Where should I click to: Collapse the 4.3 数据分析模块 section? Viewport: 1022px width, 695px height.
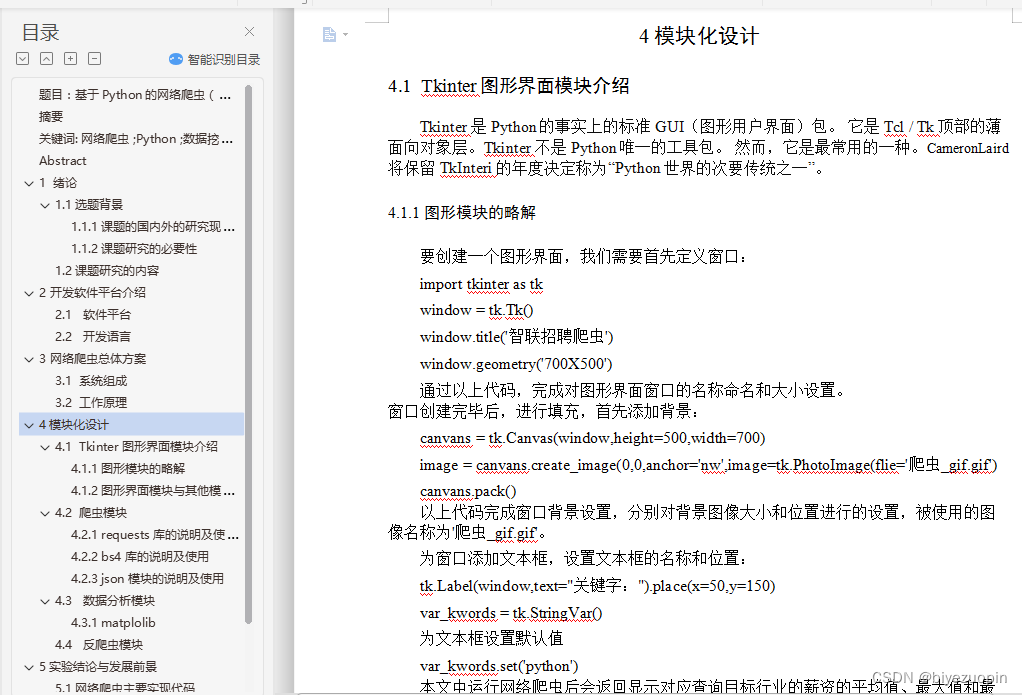click(45, 601)
